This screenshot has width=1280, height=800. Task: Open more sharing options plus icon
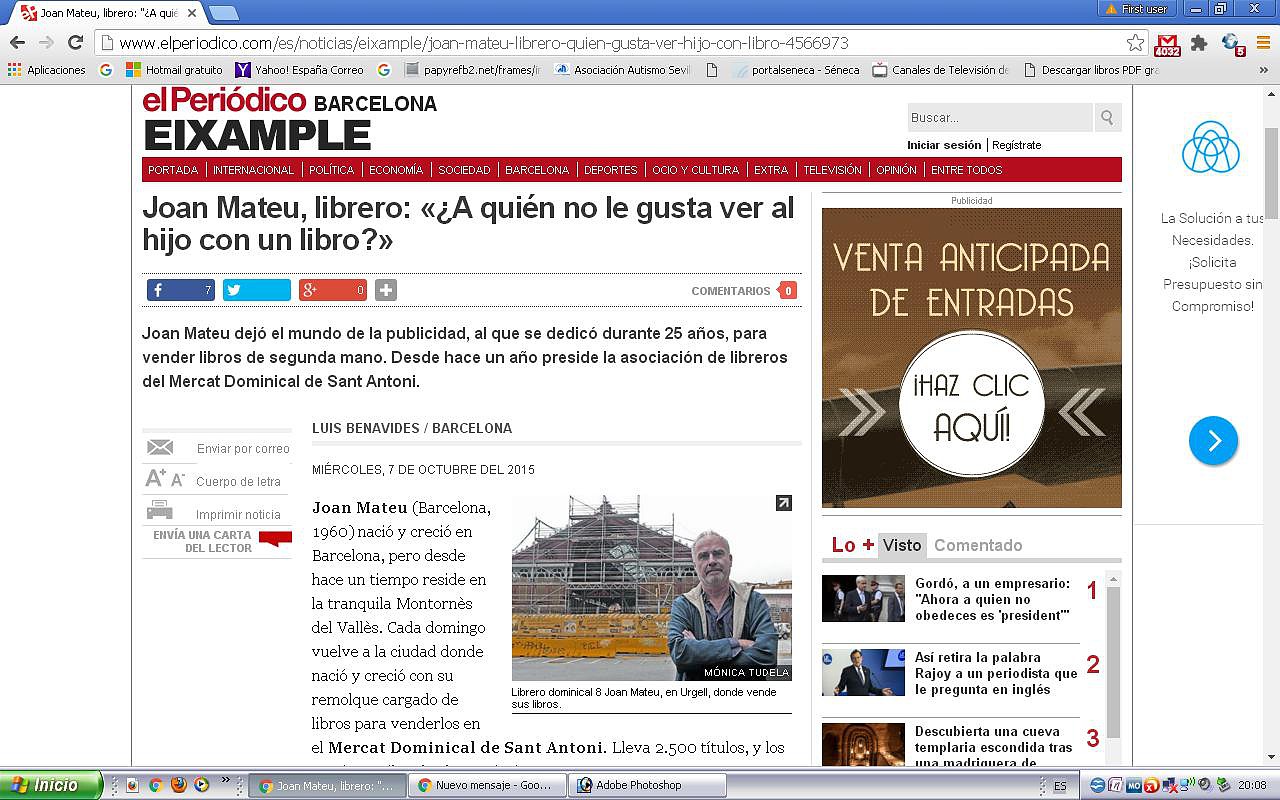tap(386, 290)
